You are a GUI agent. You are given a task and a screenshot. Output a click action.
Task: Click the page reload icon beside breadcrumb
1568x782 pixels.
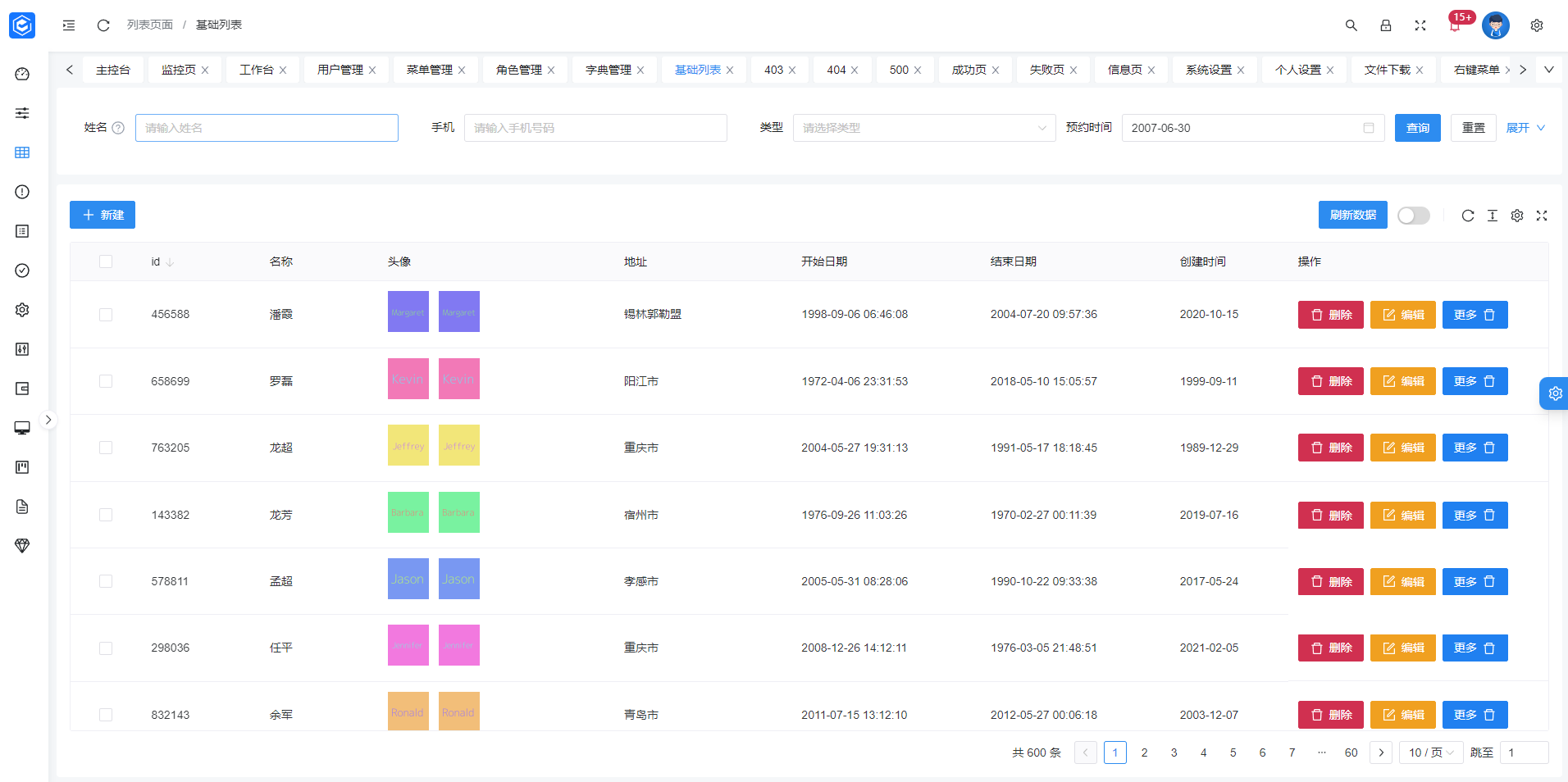pos(103,25)
